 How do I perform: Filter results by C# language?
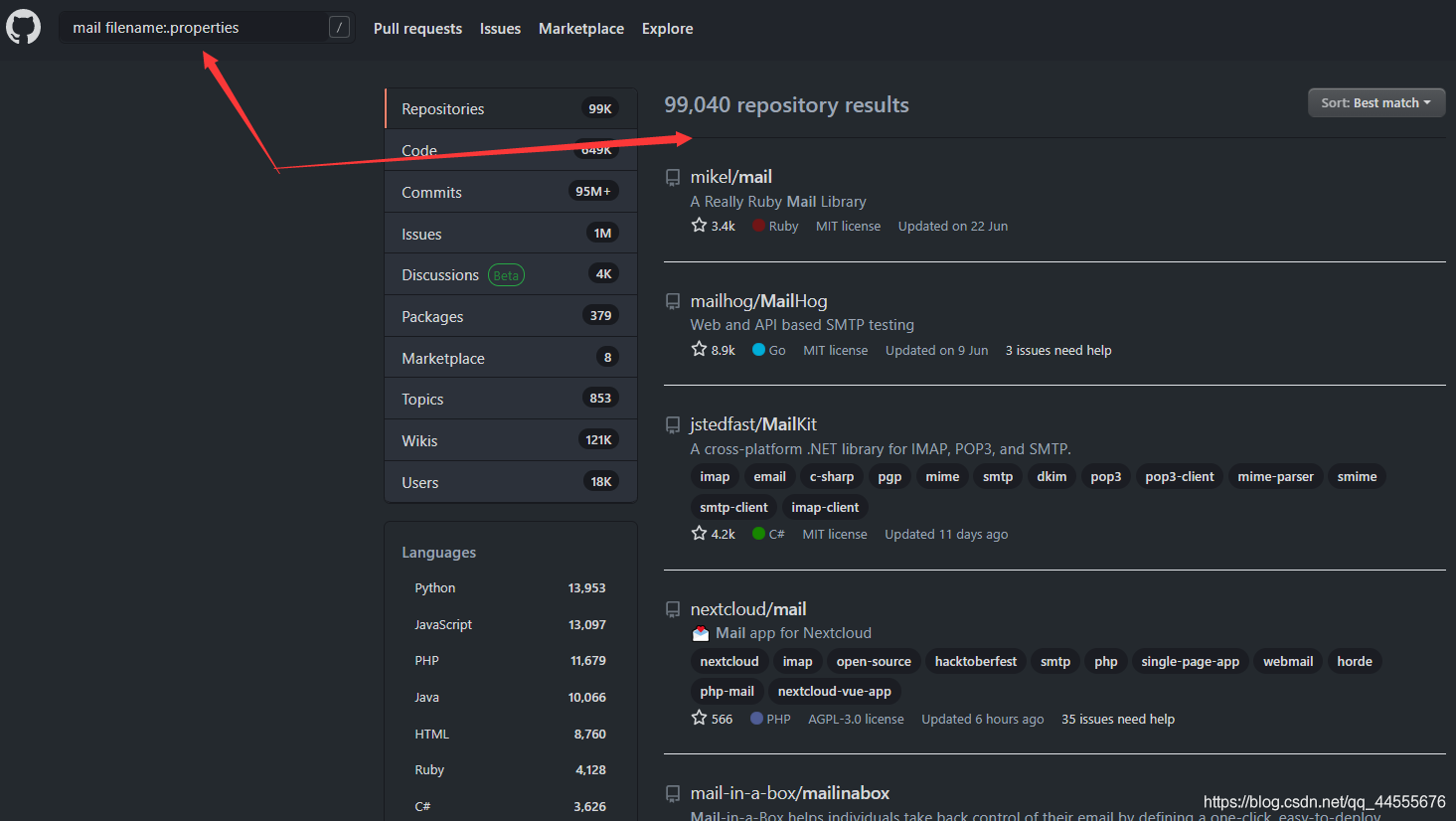[510, 807]
